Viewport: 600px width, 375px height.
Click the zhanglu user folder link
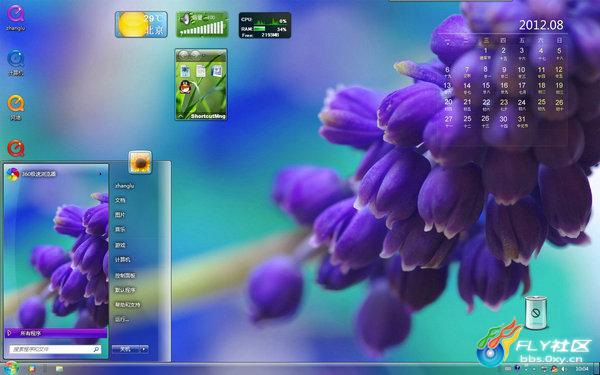tap(125, 186)
